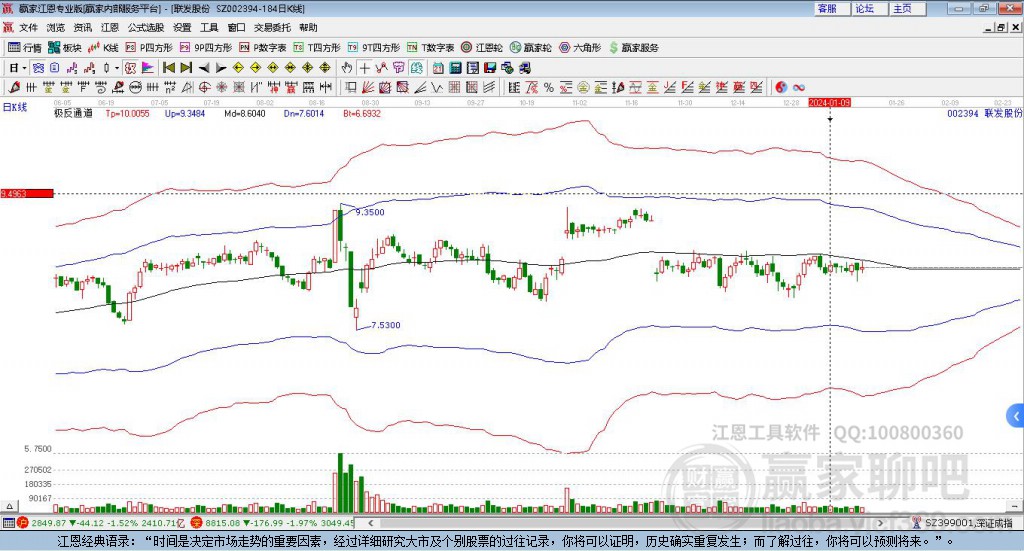Click the red 9.4963 price label
The height and width of the screenshot is (551, 1024).
tap(27, 194)
